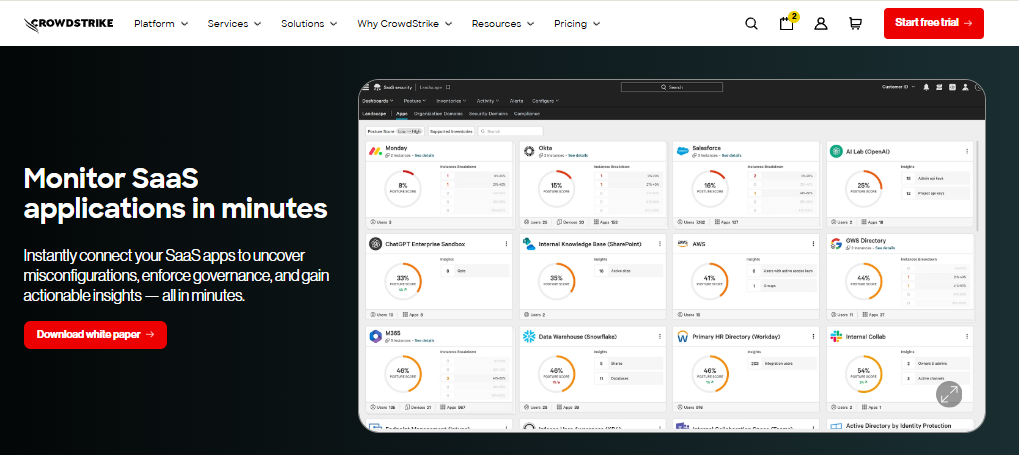Click the apps filter Search field in preview
Image resolution: width=1019 pixels, height=455 pixels.
tap(510, 131)
